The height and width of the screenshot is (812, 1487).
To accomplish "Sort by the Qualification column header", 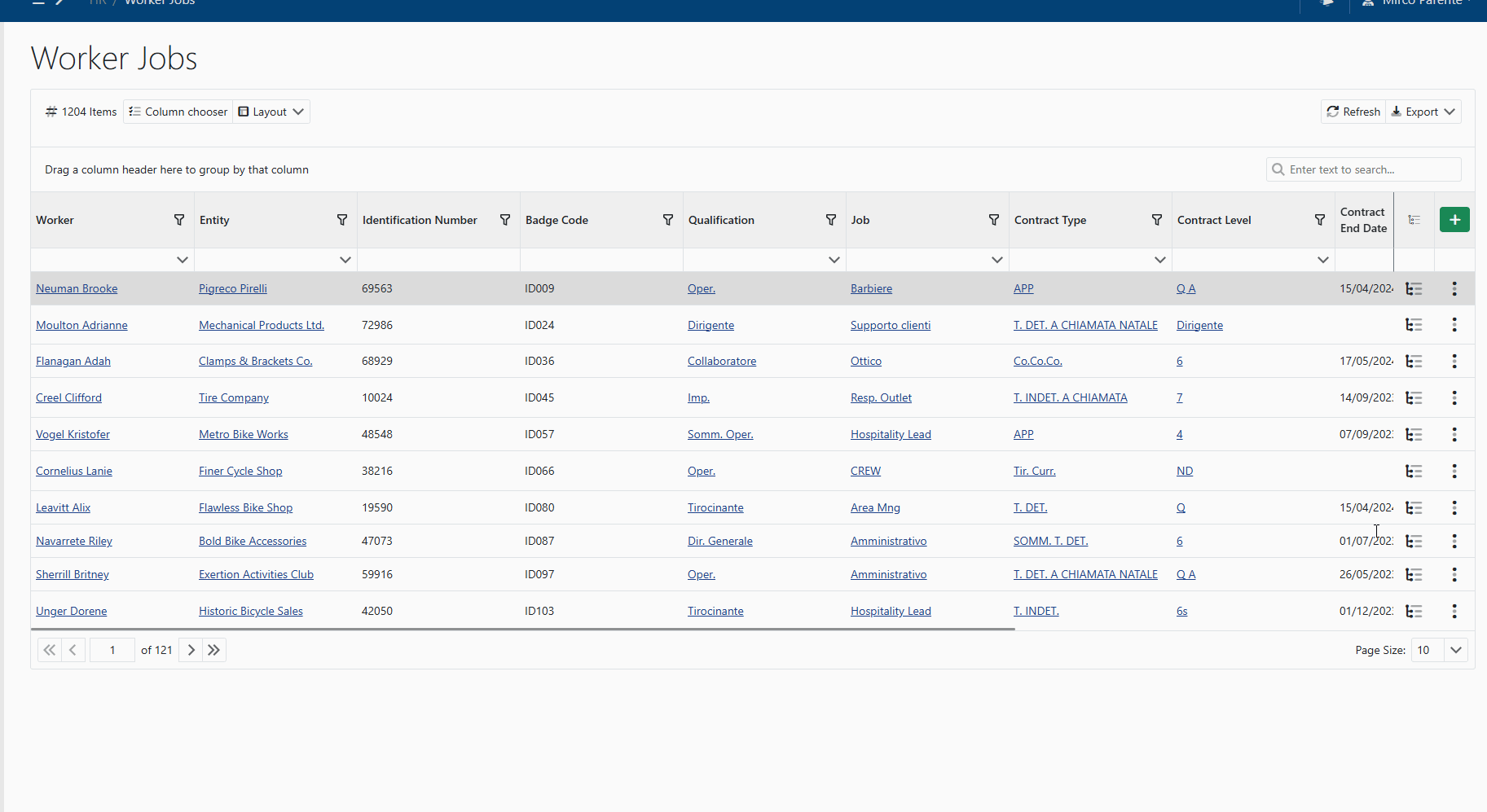I will 721,220.
